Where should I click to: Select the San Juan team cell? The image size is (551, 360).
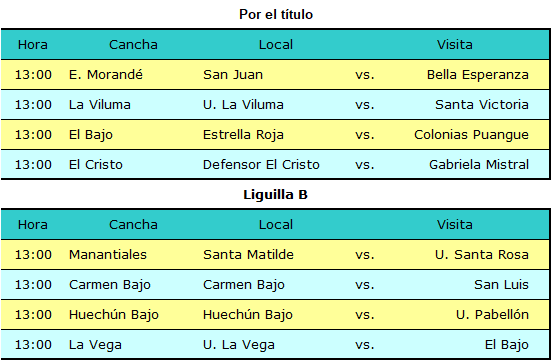coord(233,75)
